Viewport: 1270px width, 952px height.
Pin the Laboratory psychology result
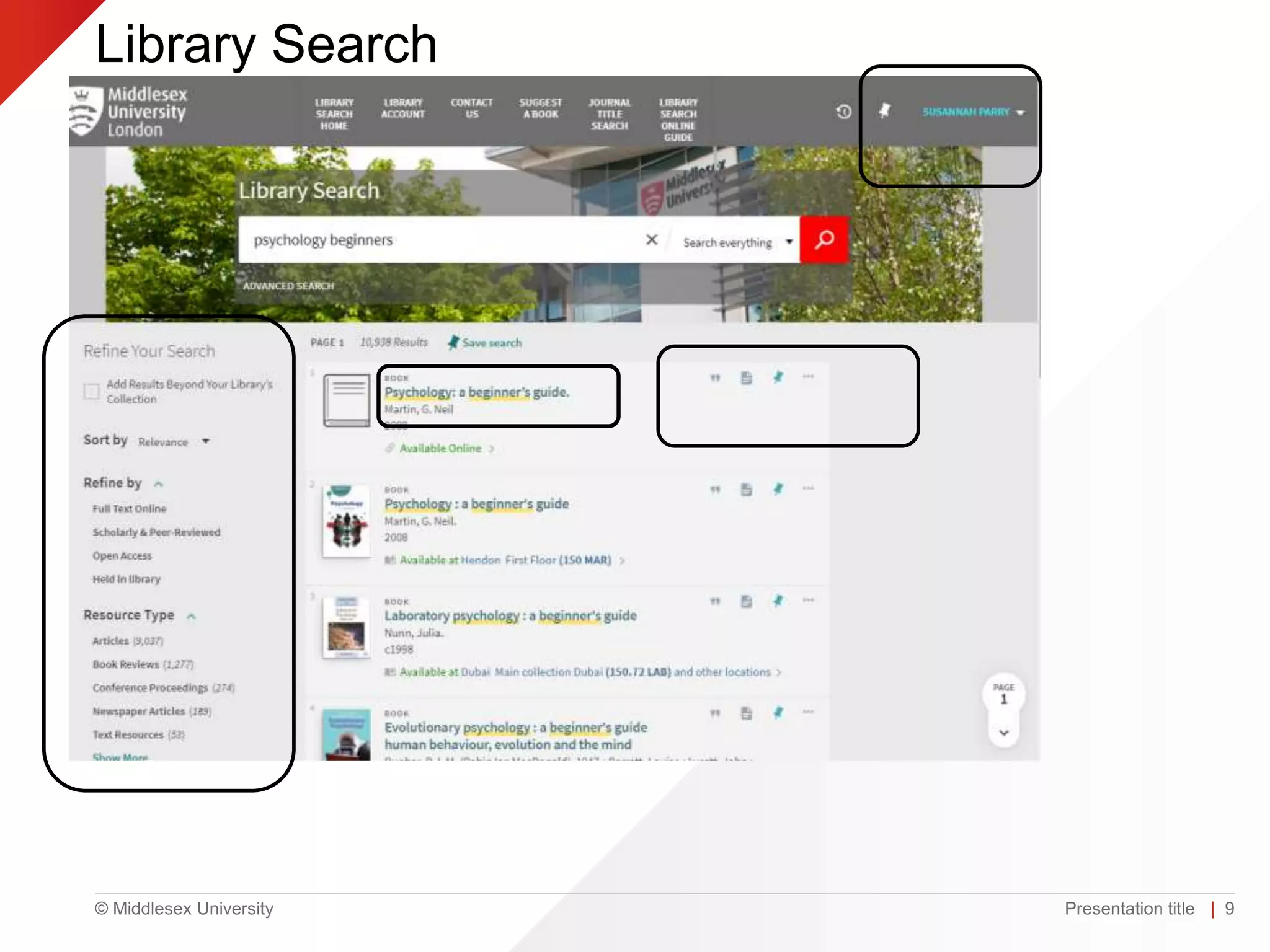(x=778, y=601)
